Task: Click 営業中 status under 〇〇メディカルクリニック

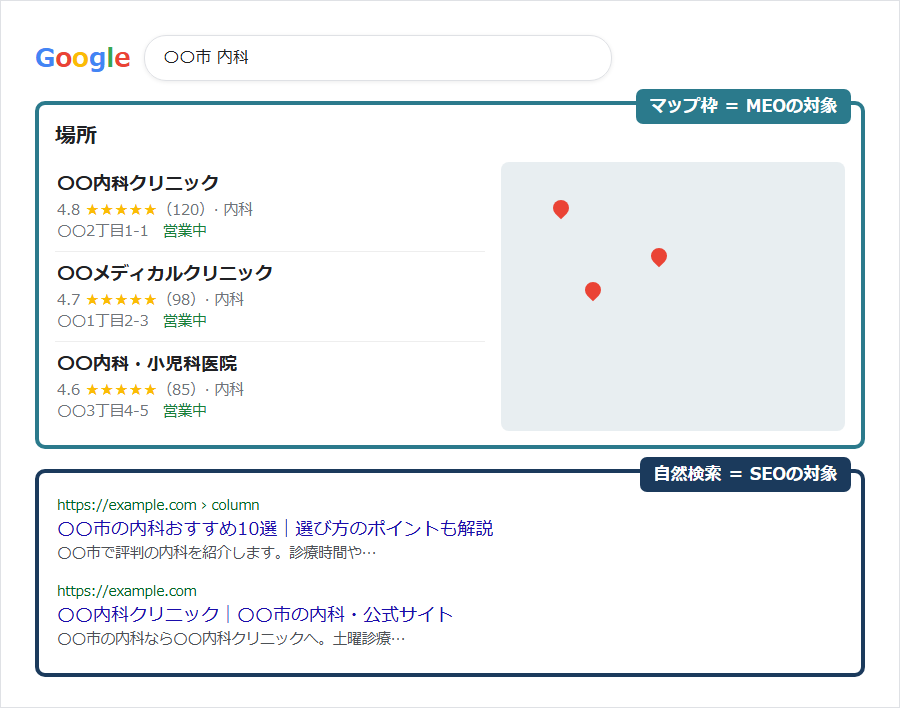Action: pos(185,321)
